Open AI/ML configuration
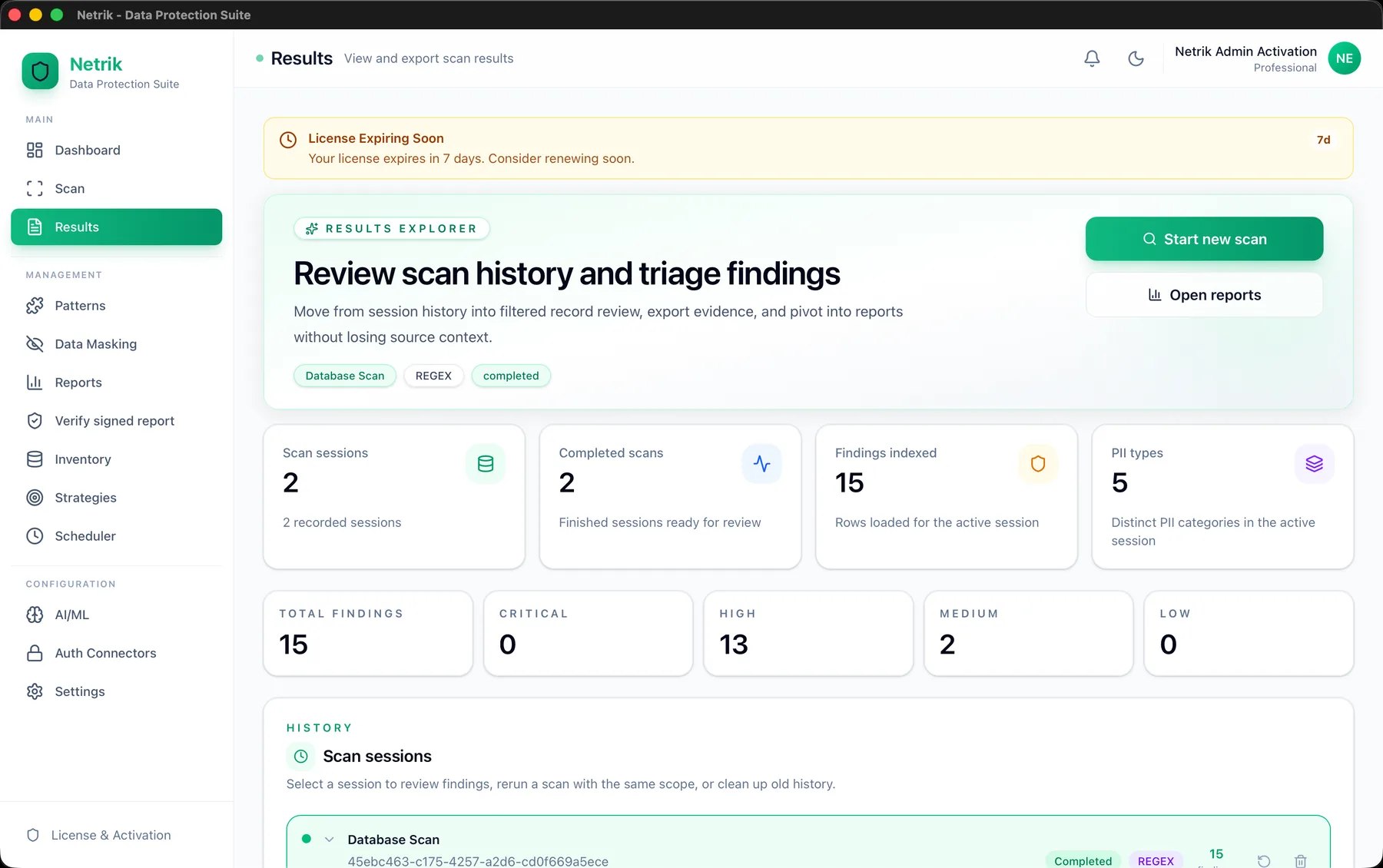 click(x=116, y=615)
